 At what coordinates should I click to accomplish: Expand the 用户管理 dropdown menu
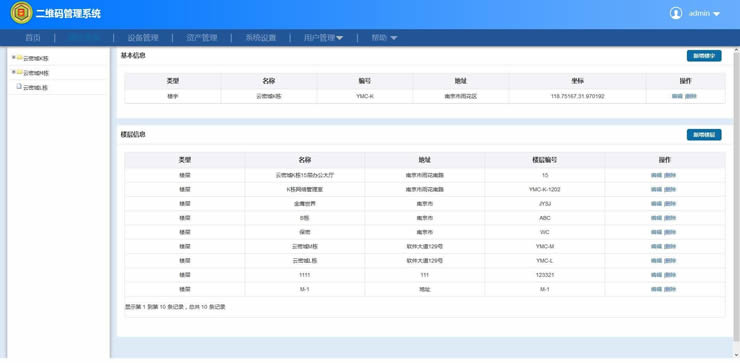pos(323,38)
